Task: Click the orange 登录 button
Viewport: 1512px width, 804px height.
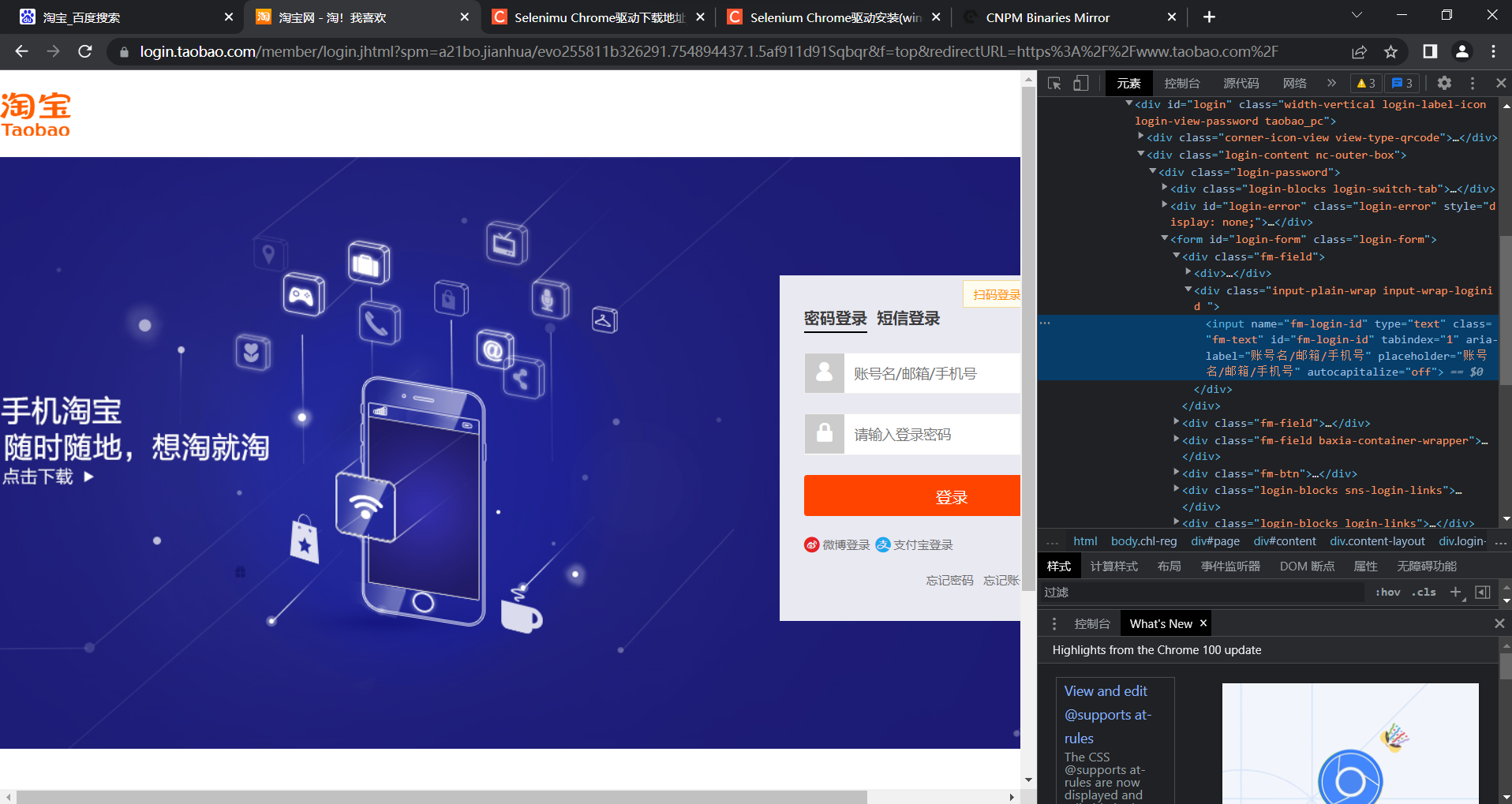Action: pos(912,495)
